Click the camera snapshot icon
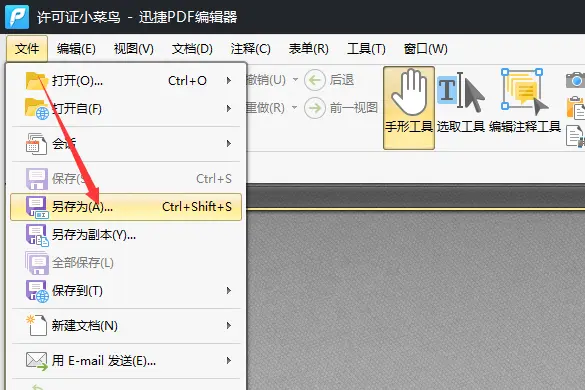The height and width of the screenshot is (390, 585). tap(575, 80)
